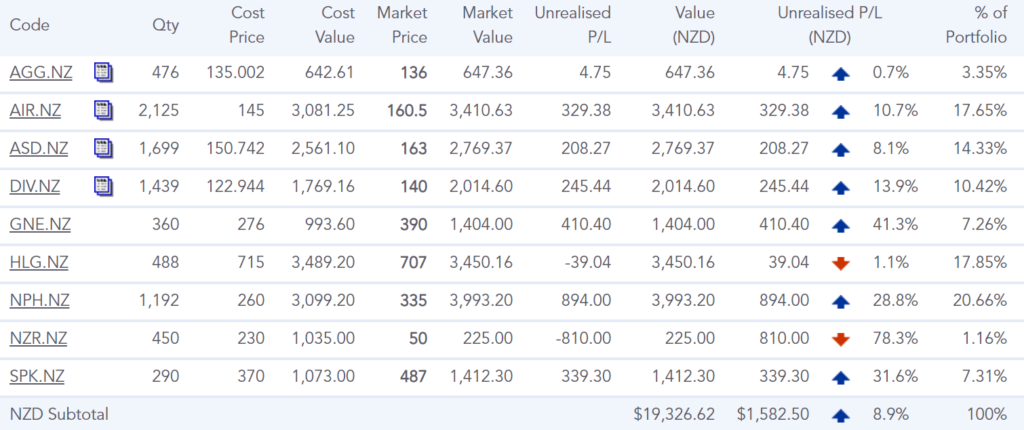Click the notes icon beside ASD.NZ

pyautogui.click(x=104, y=148)
